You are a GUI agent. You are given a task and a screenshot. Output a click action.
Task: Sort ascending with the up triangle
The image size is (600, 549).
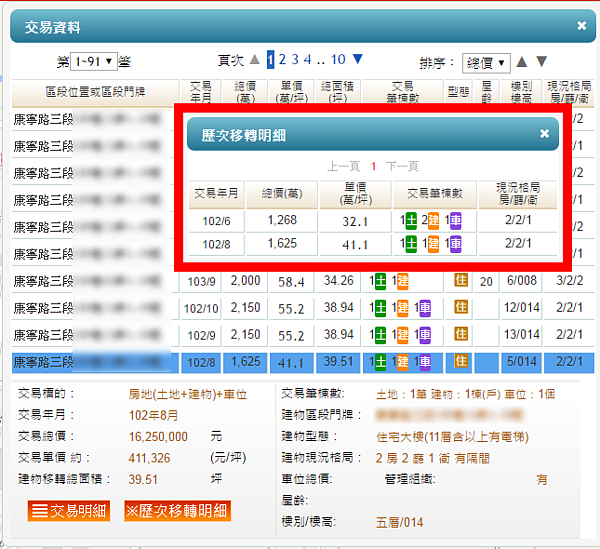click(522, 62)
